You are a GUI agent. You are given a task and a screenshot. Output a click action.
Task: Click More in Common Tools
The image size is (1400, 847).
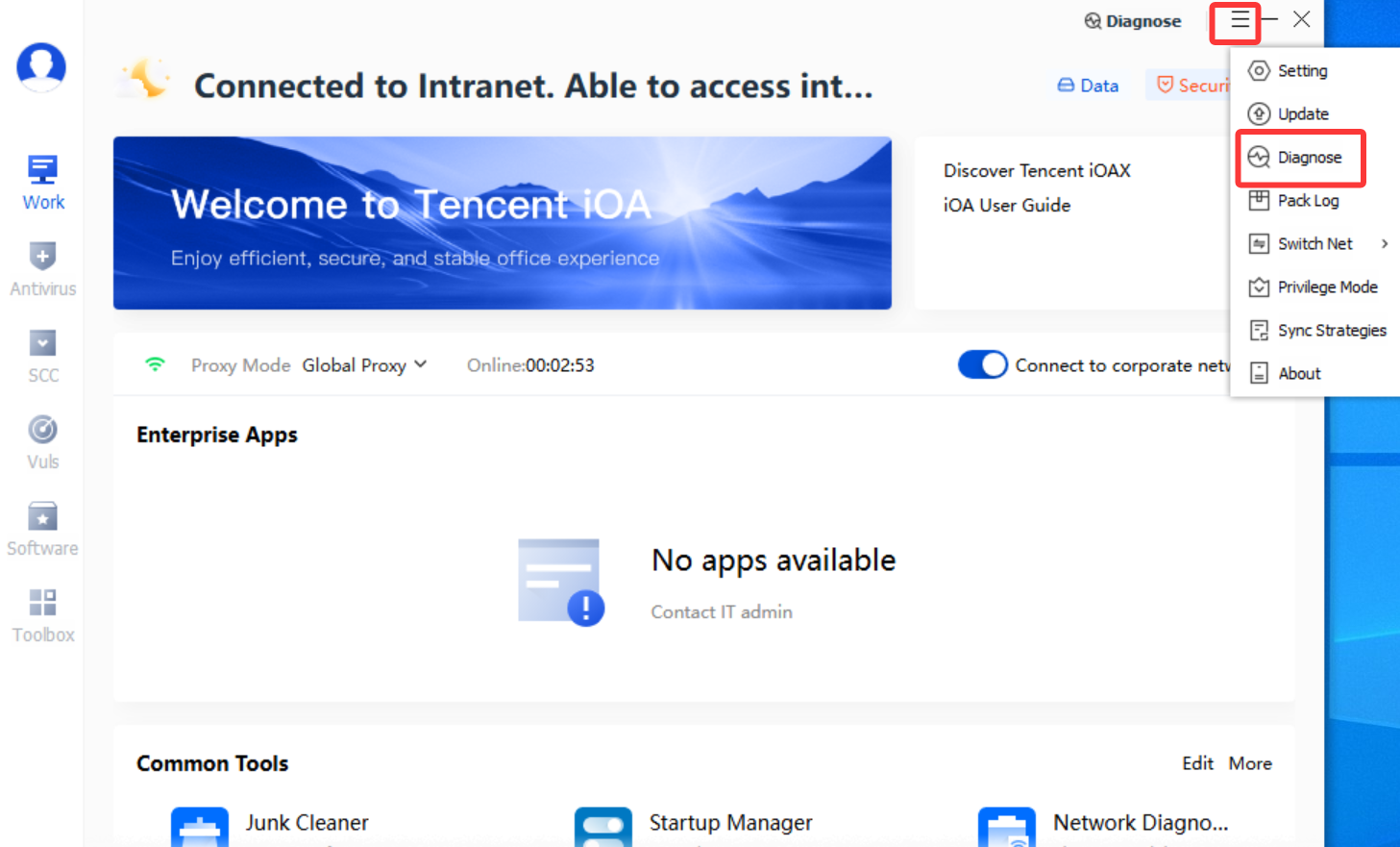coord(1250,763)
